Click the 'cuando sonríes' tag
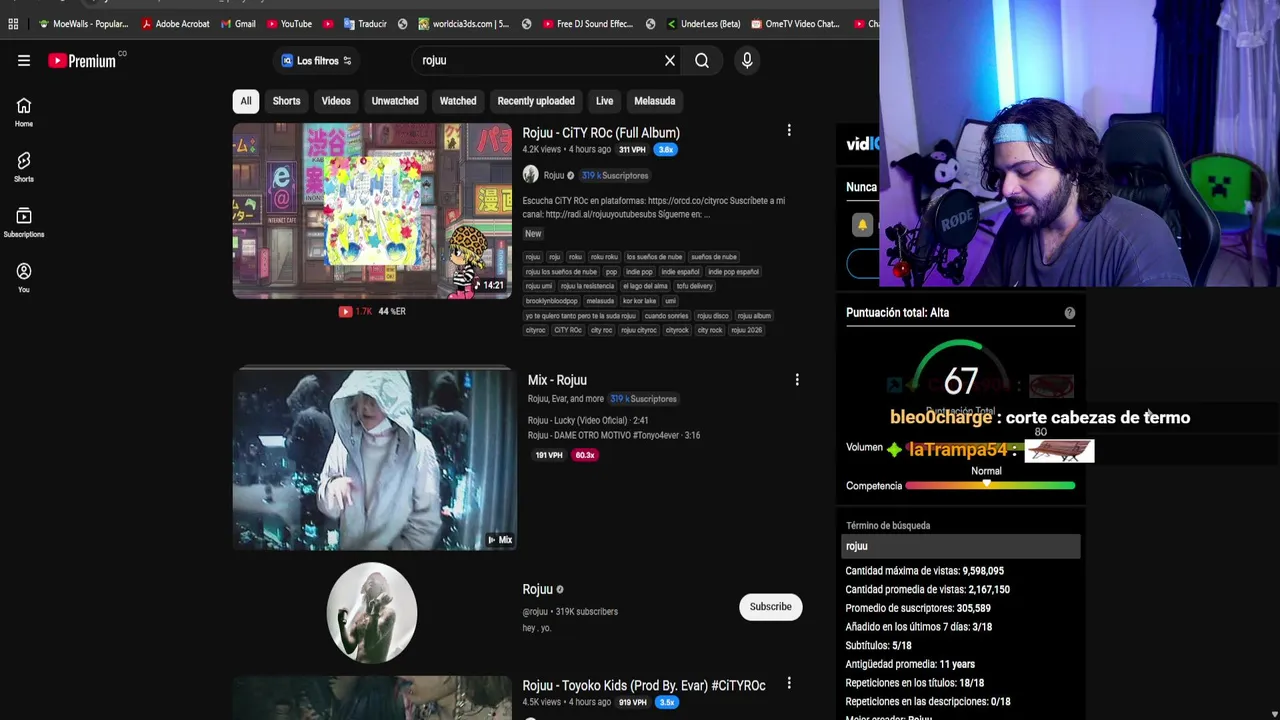 pos(666,316)
